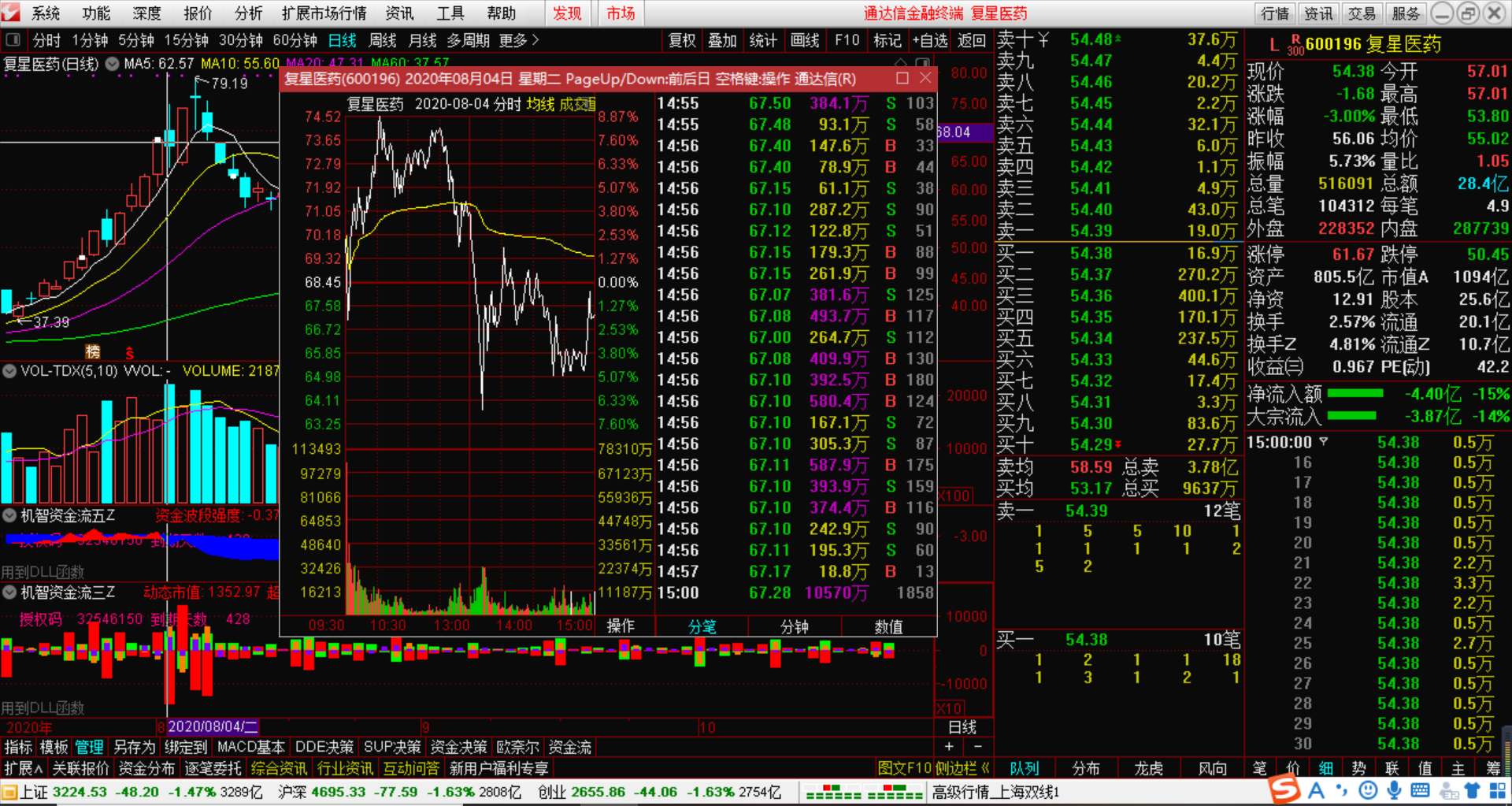Open Sogou skin shirt icon
Viewport: 1512px width, 806px height.
1473,790
